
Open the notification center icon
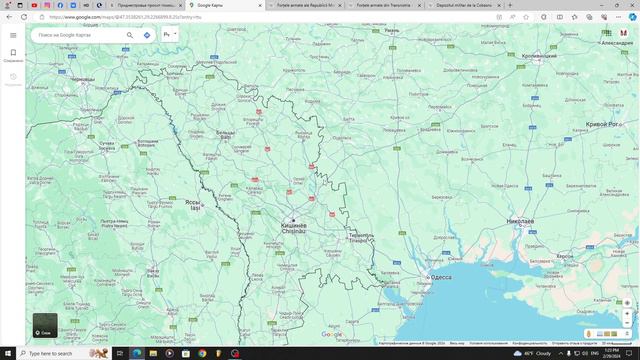pos(629,353)
